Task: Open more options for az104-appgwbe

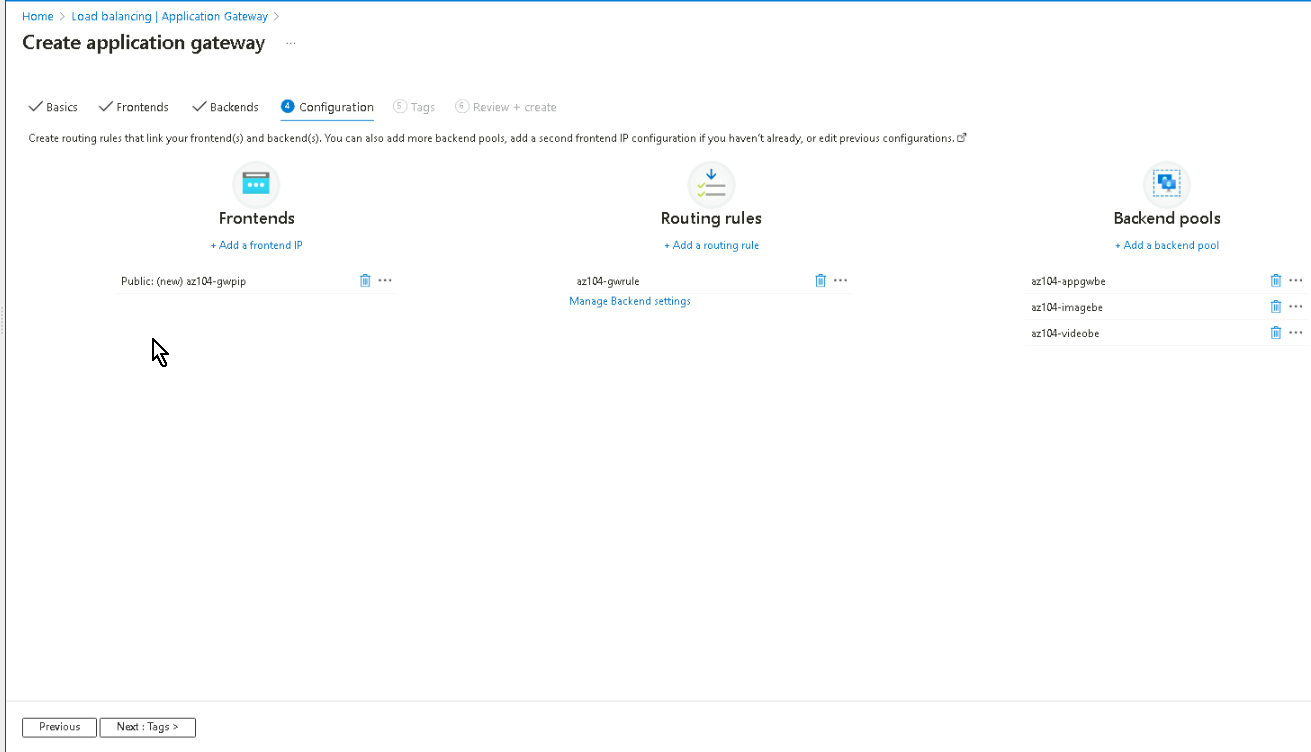Action: (x=1296, y=281)
